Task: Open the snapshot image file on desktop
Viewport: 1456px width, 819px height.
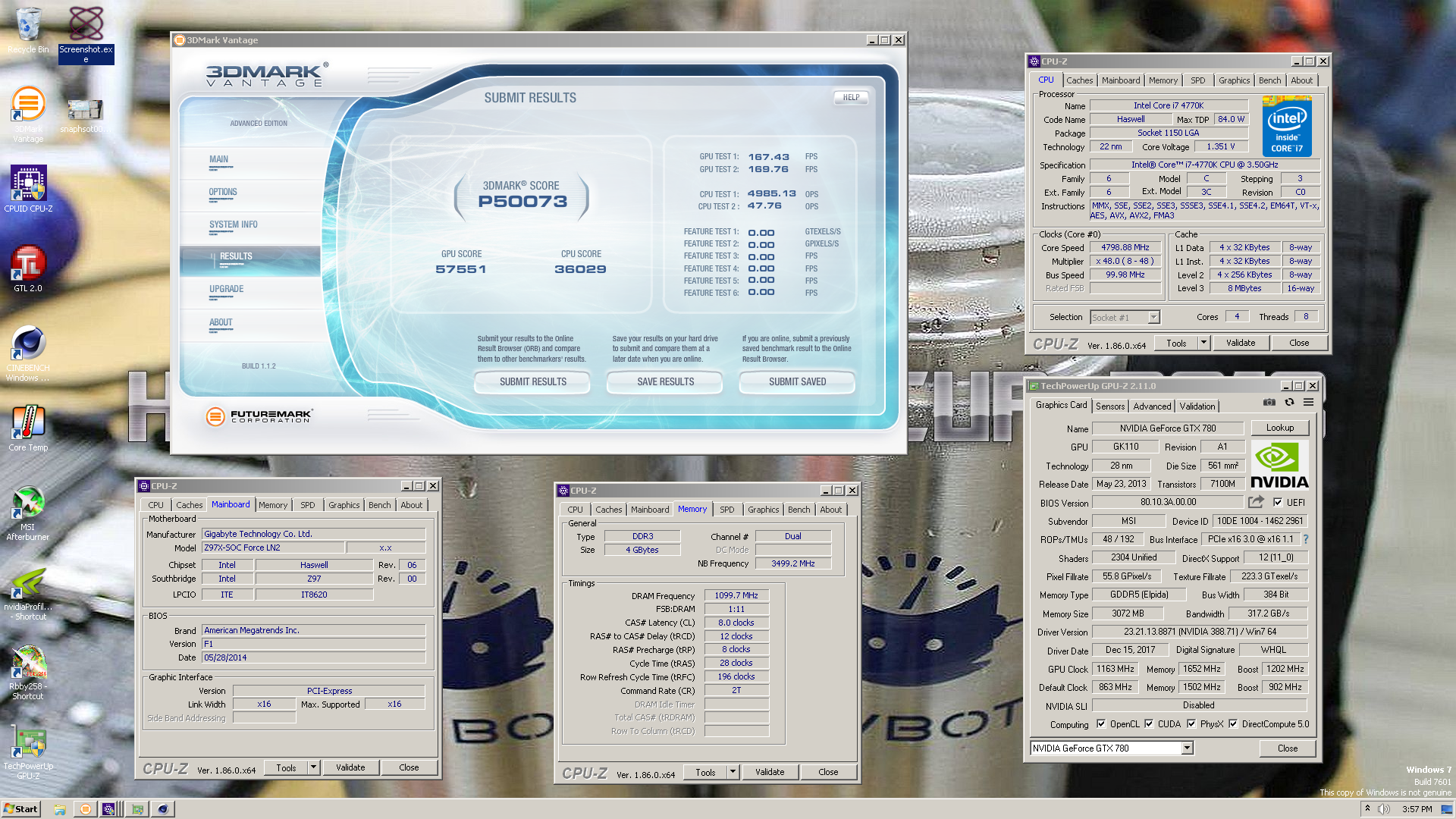Action: point(85,114)
